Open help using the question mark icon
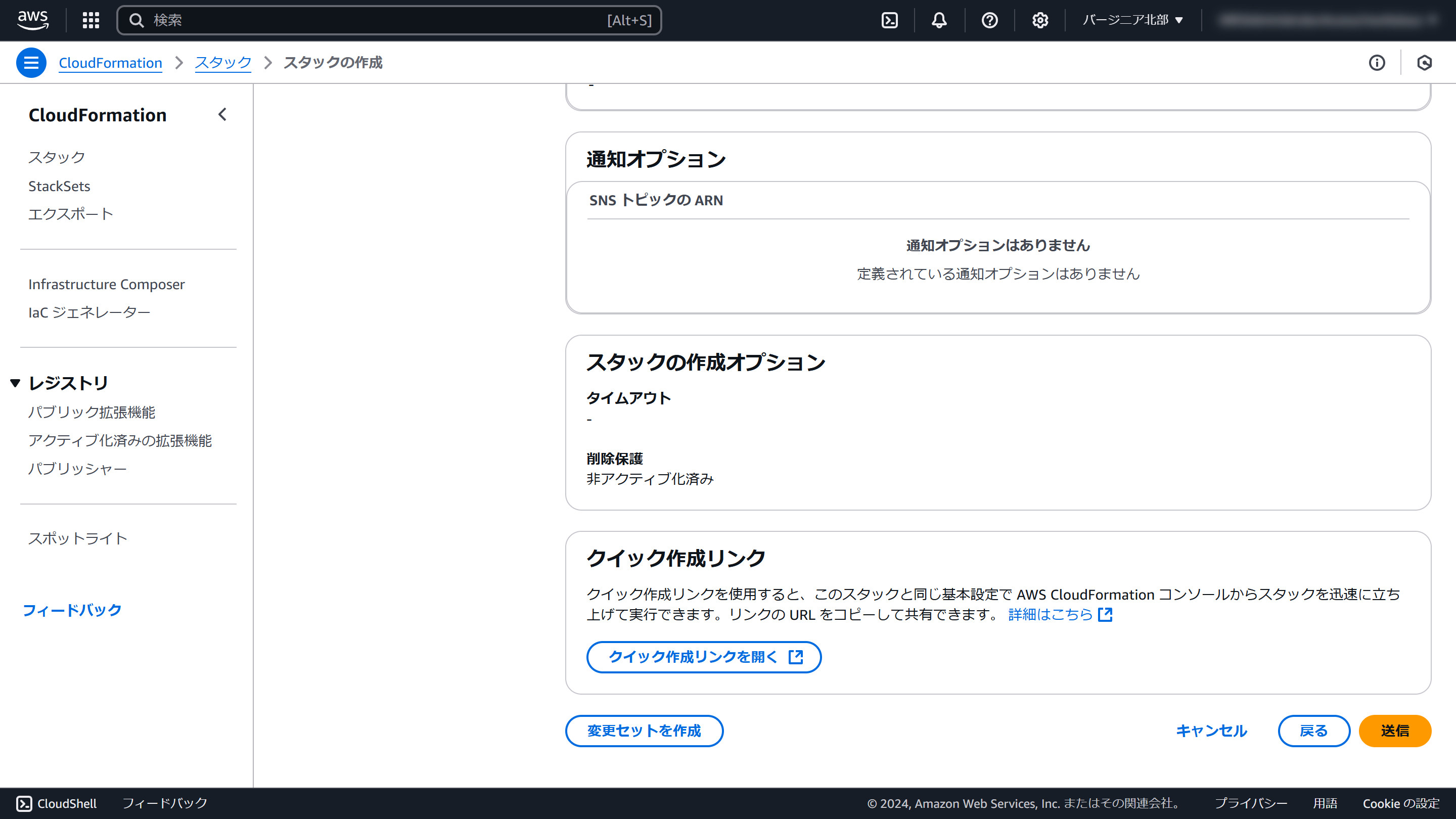 (x=990, y=20)
